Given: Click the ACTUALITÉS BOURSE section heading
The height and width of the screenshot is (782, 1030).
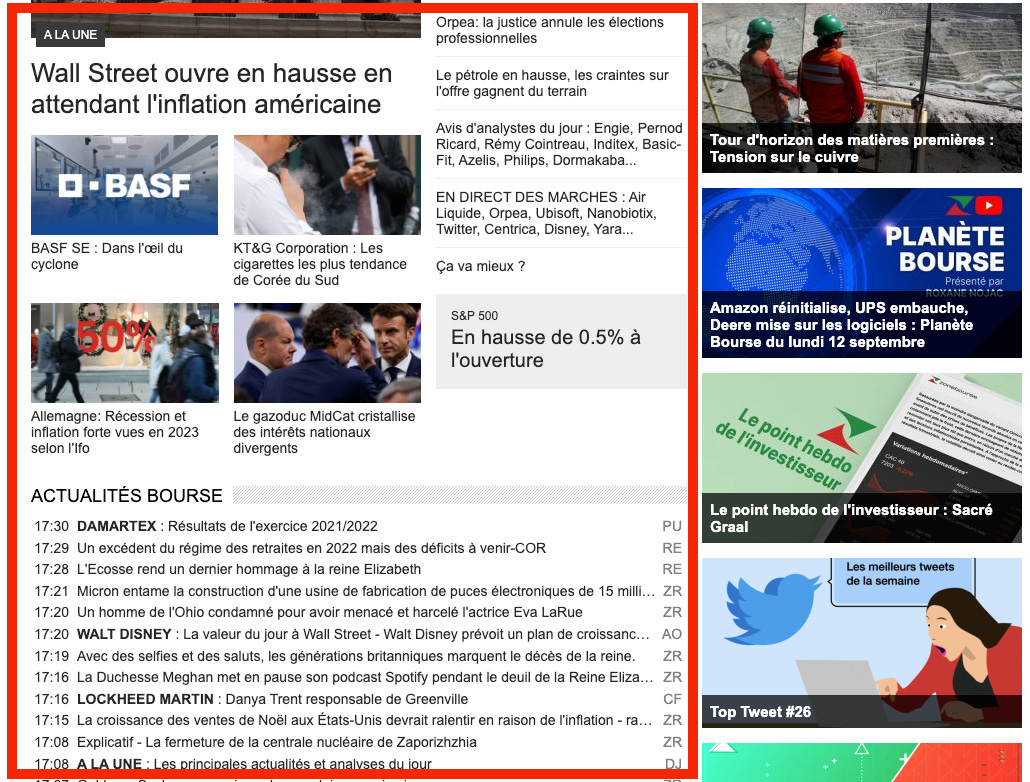Looking at the screenshot, I should [x=127, y=495].
